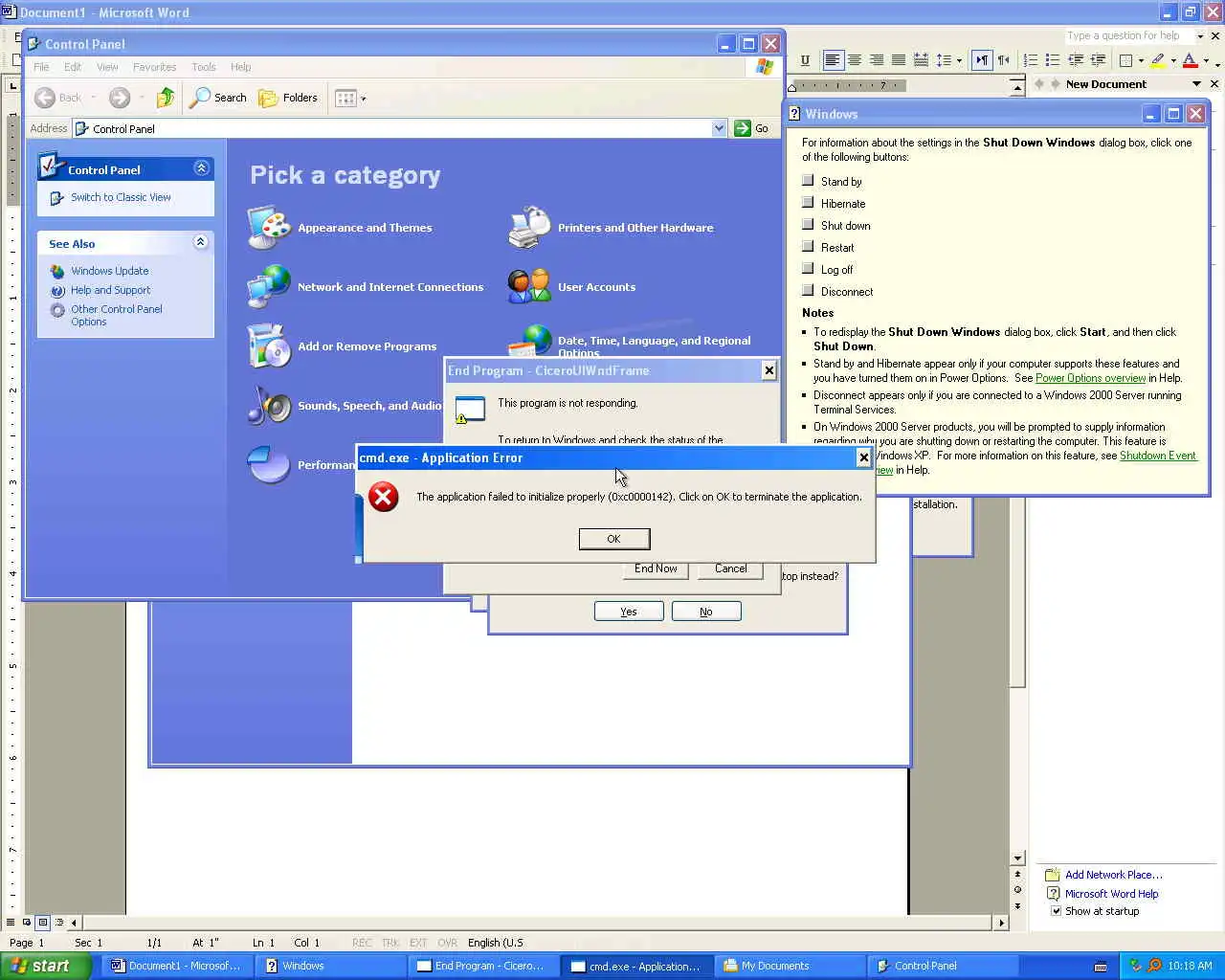The height and width of the screenshot is (980, 1225).
Task: Open Add or Remove Programs category
Action: click(342, 345)
